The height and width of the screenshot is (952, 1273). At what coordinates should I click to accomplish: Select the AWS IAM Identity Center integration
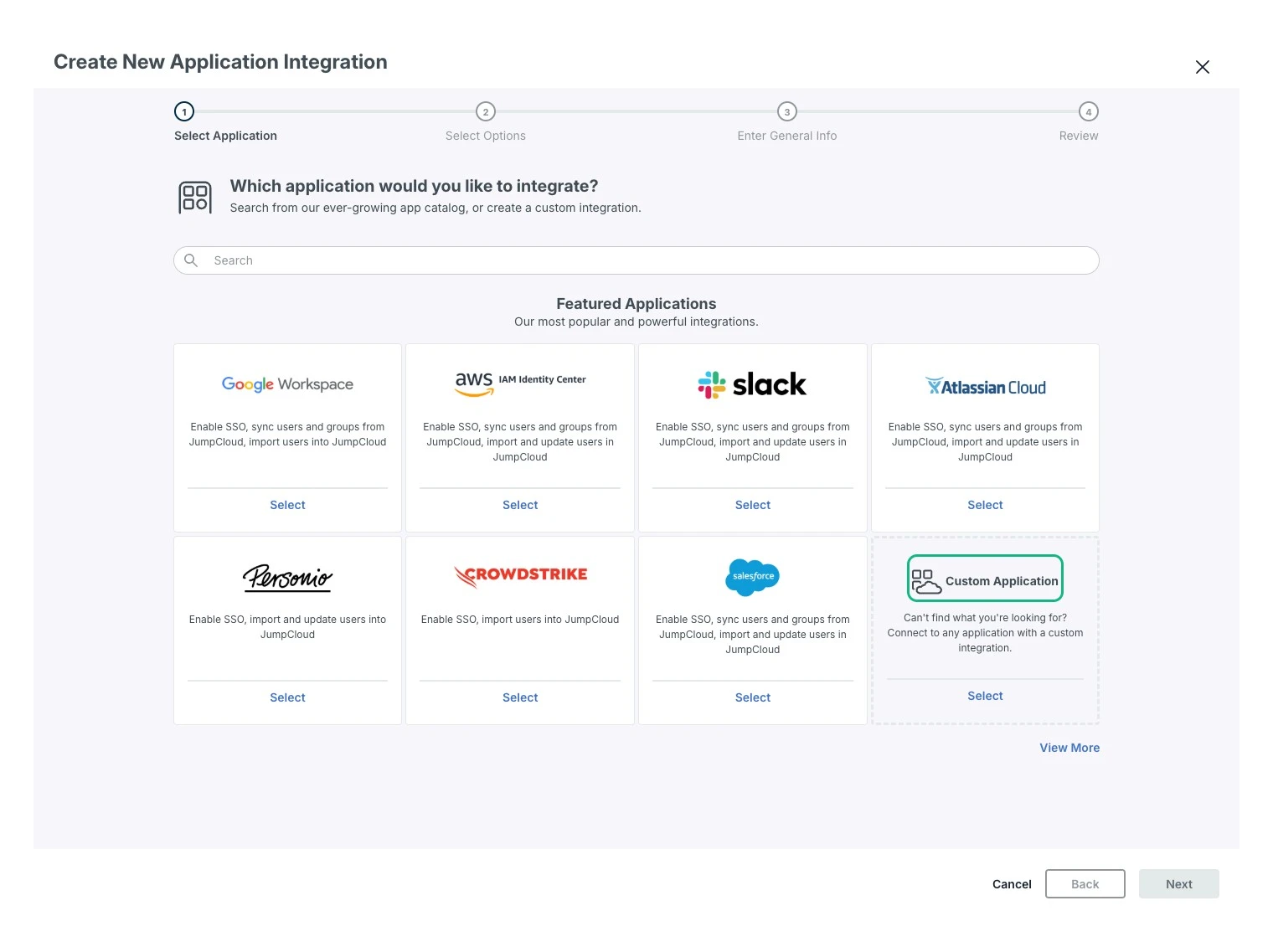520,505
